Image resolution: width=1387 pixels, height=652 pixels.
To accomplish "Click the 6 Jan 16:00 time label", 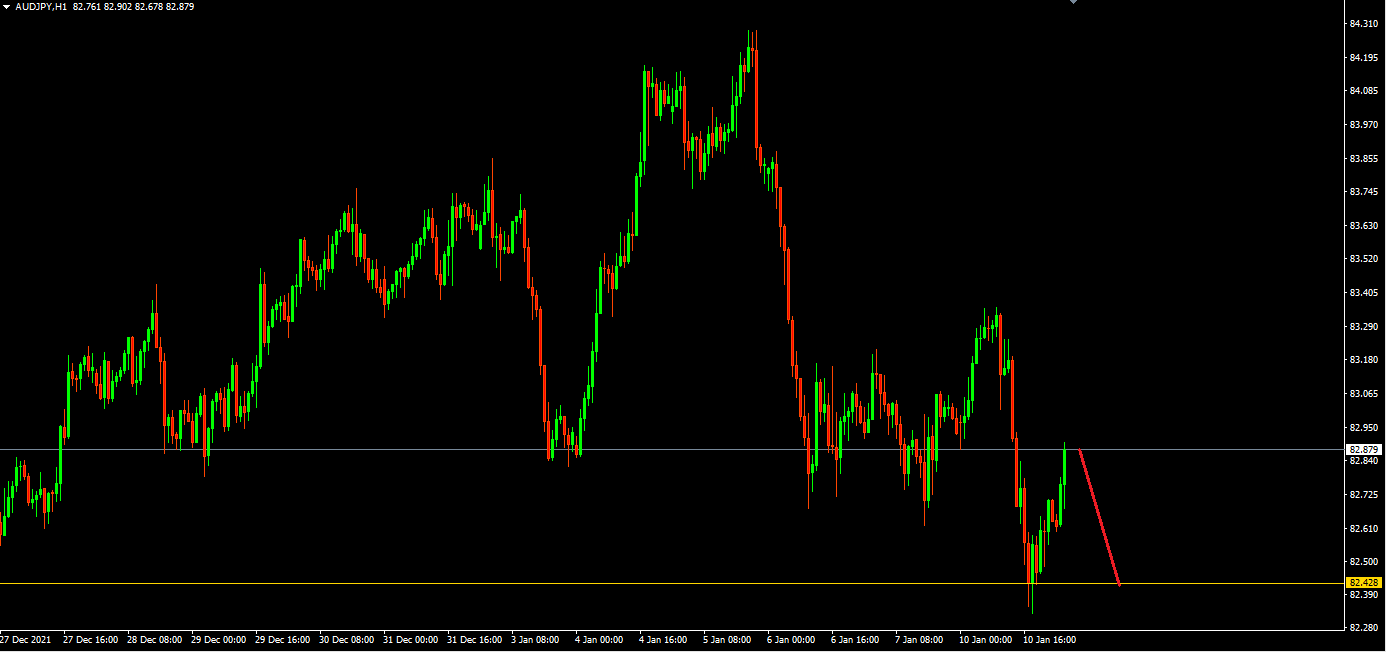I will pyautogui.click(x=855, y=639).
